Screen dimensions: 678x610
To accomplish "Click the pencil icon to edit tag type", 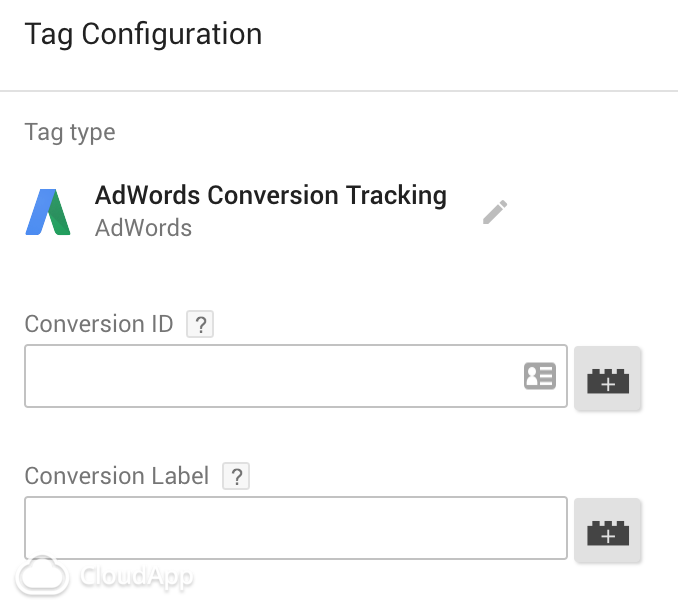I will [x=495, y=212].
